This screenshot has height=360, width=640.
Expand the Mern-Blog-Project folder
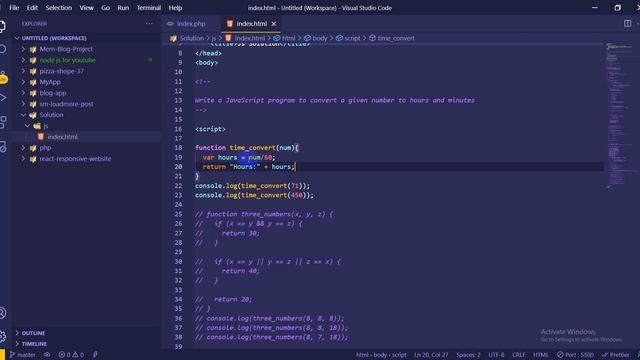[x=23, y=49]
